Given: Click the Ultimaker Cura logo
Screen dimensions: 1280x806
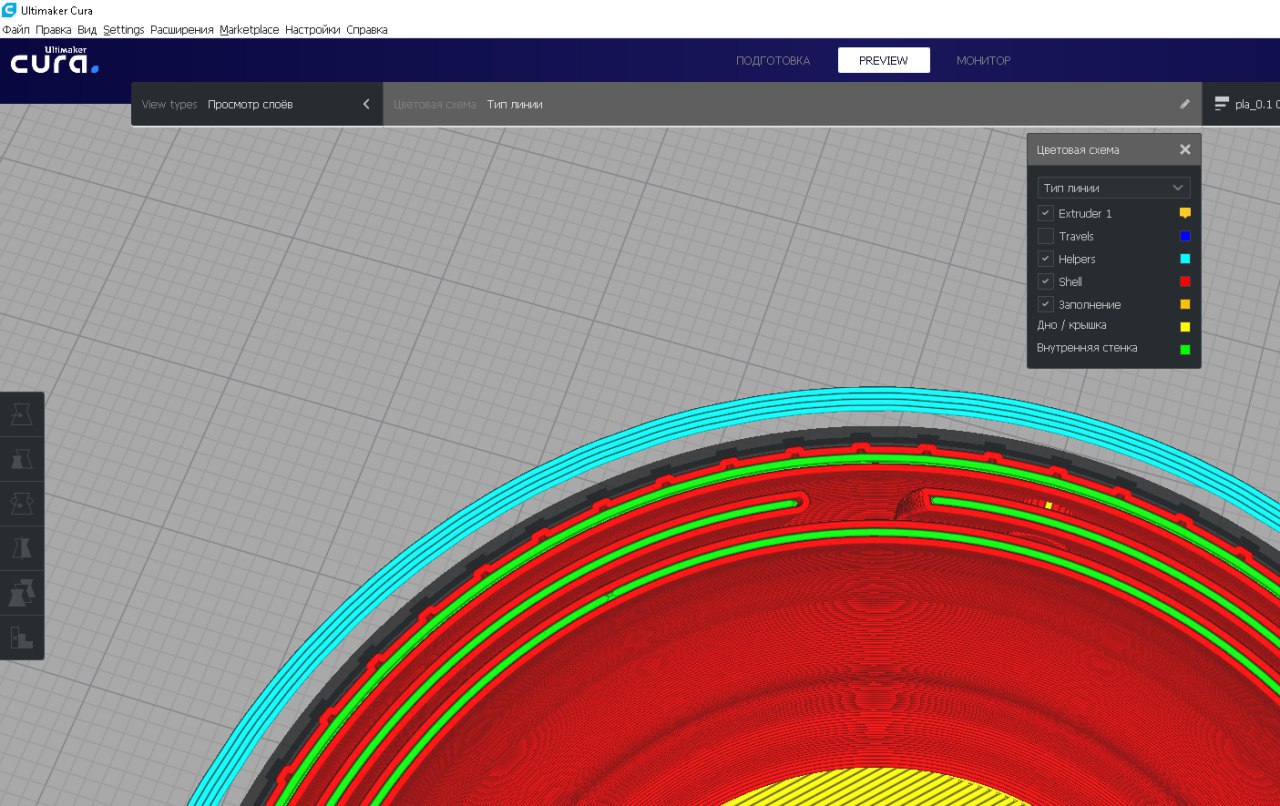Looking at the screenshot, I should pos(54,62).
